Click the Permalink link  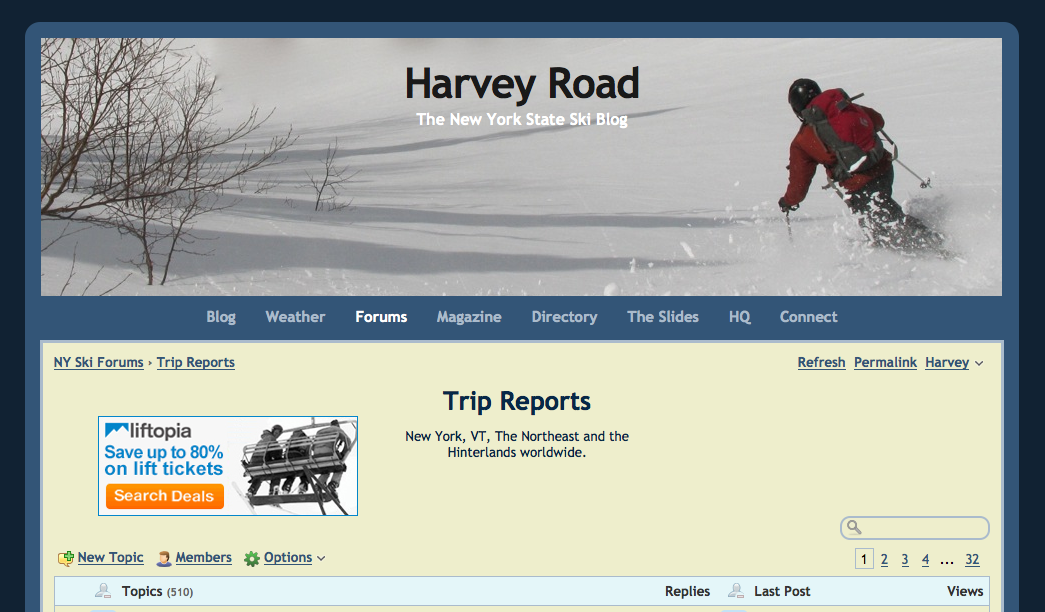pos(885,363)
